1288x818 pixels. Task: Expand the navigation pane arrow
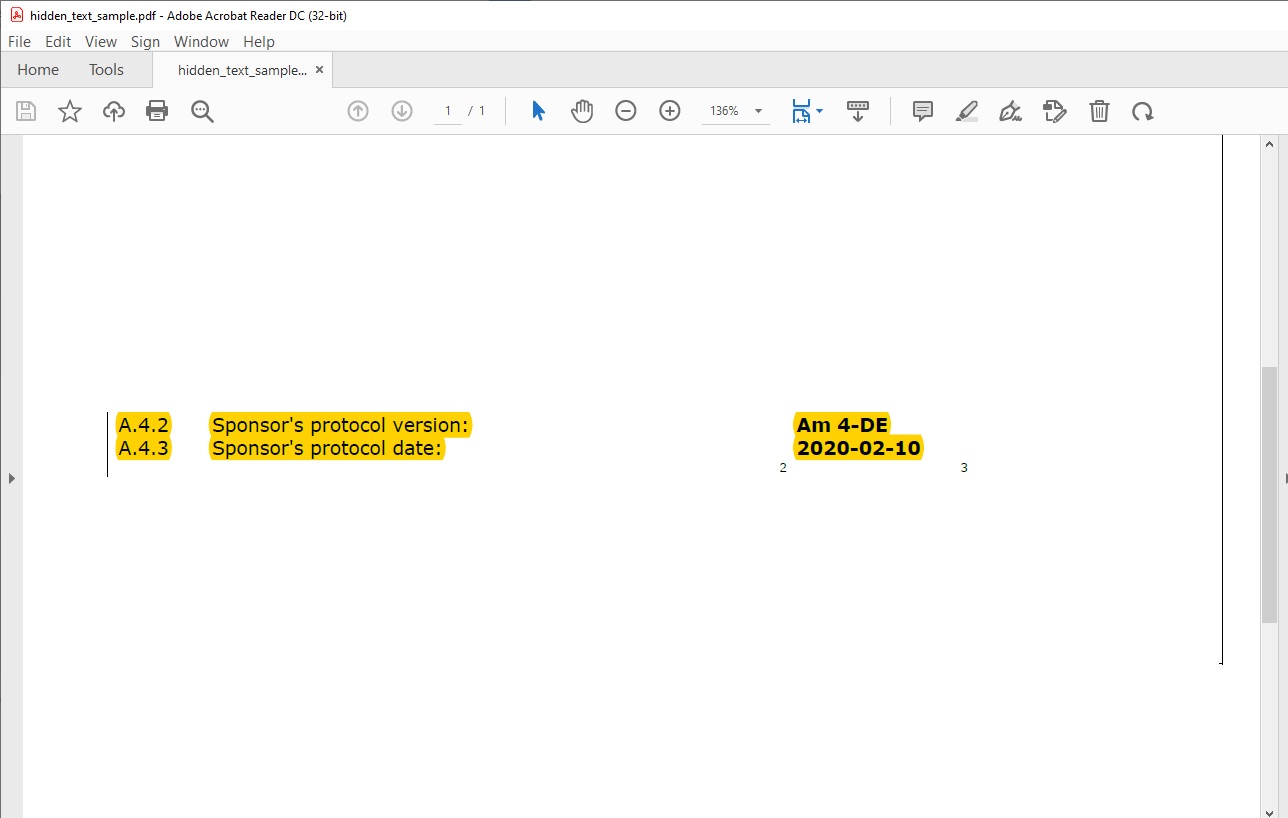pos(12,478)
